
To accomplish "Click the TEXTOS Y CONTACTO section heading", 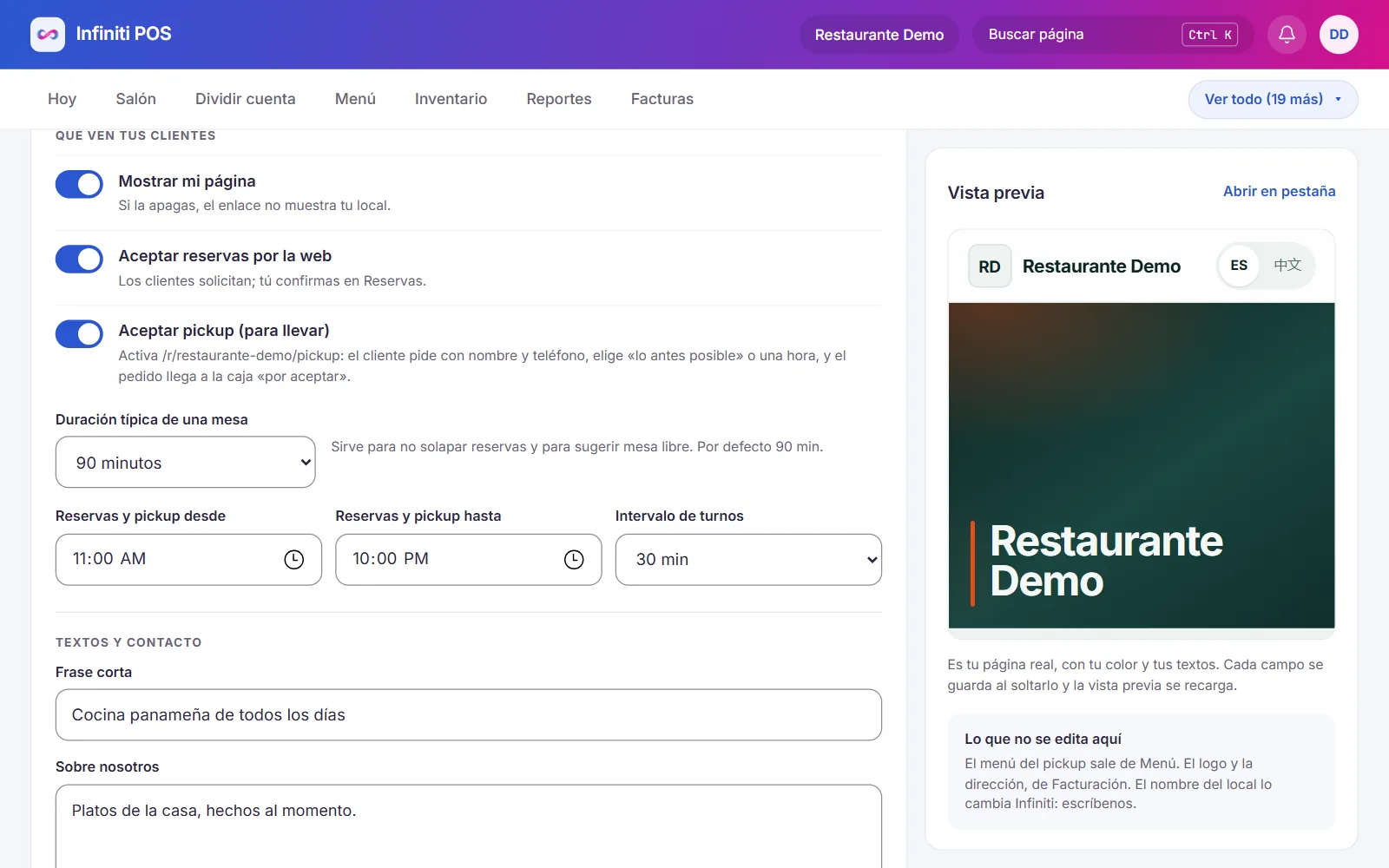I will click(x=128, y=642).
